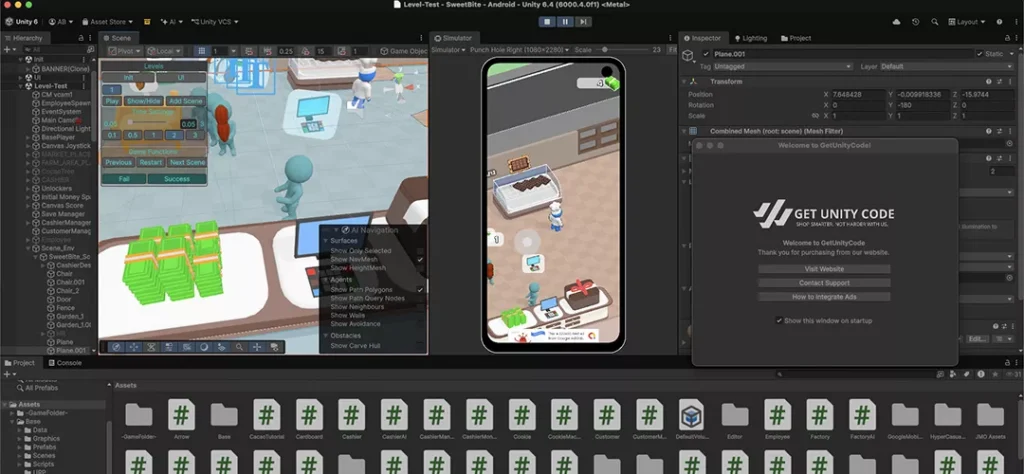Click the global search magnifier icon

[x=934, y=22]
